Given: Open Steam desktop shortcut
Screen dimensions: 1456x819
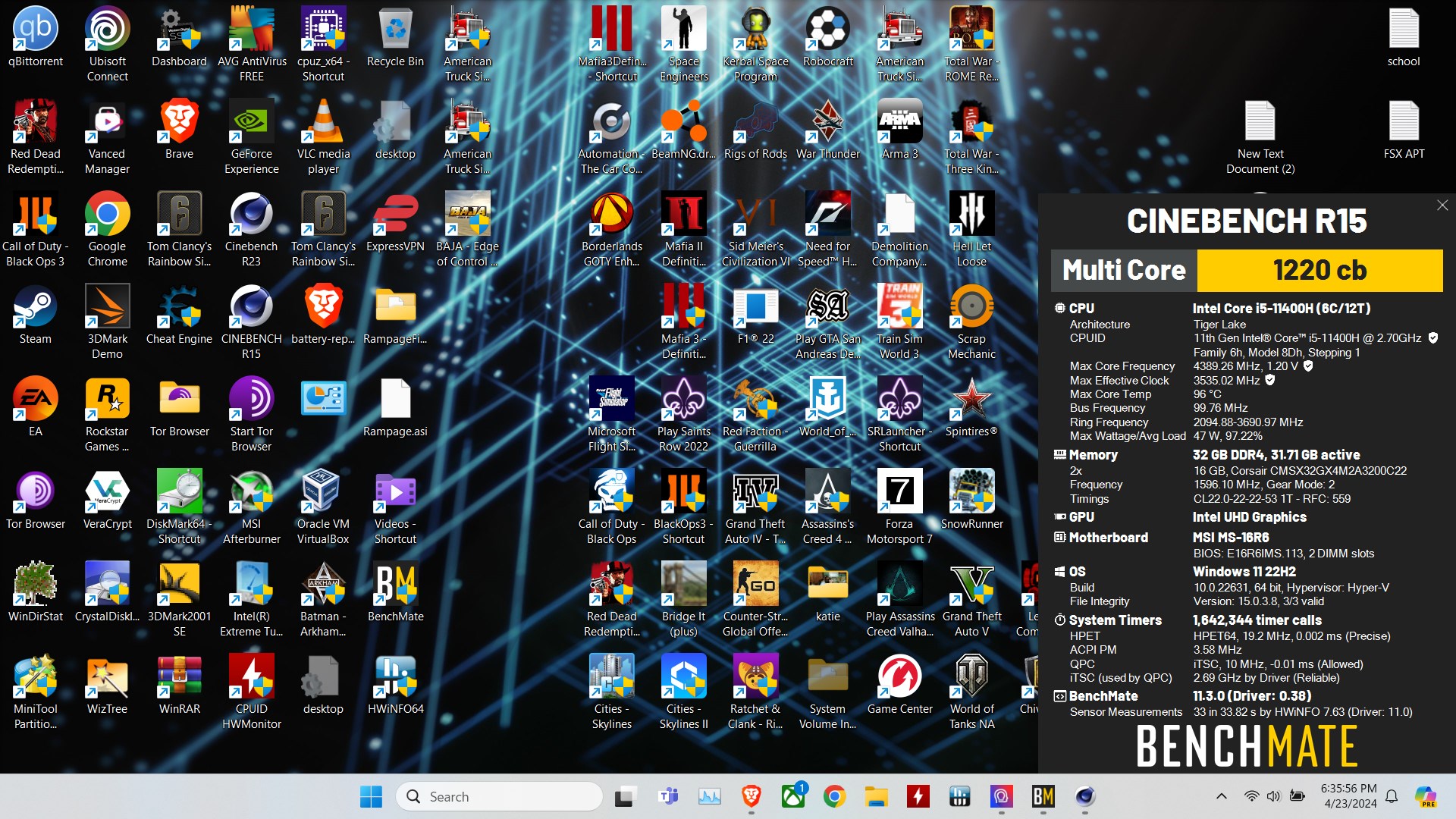Looking at the screenshot, I should pyautogui.click(x=35, y=315).
